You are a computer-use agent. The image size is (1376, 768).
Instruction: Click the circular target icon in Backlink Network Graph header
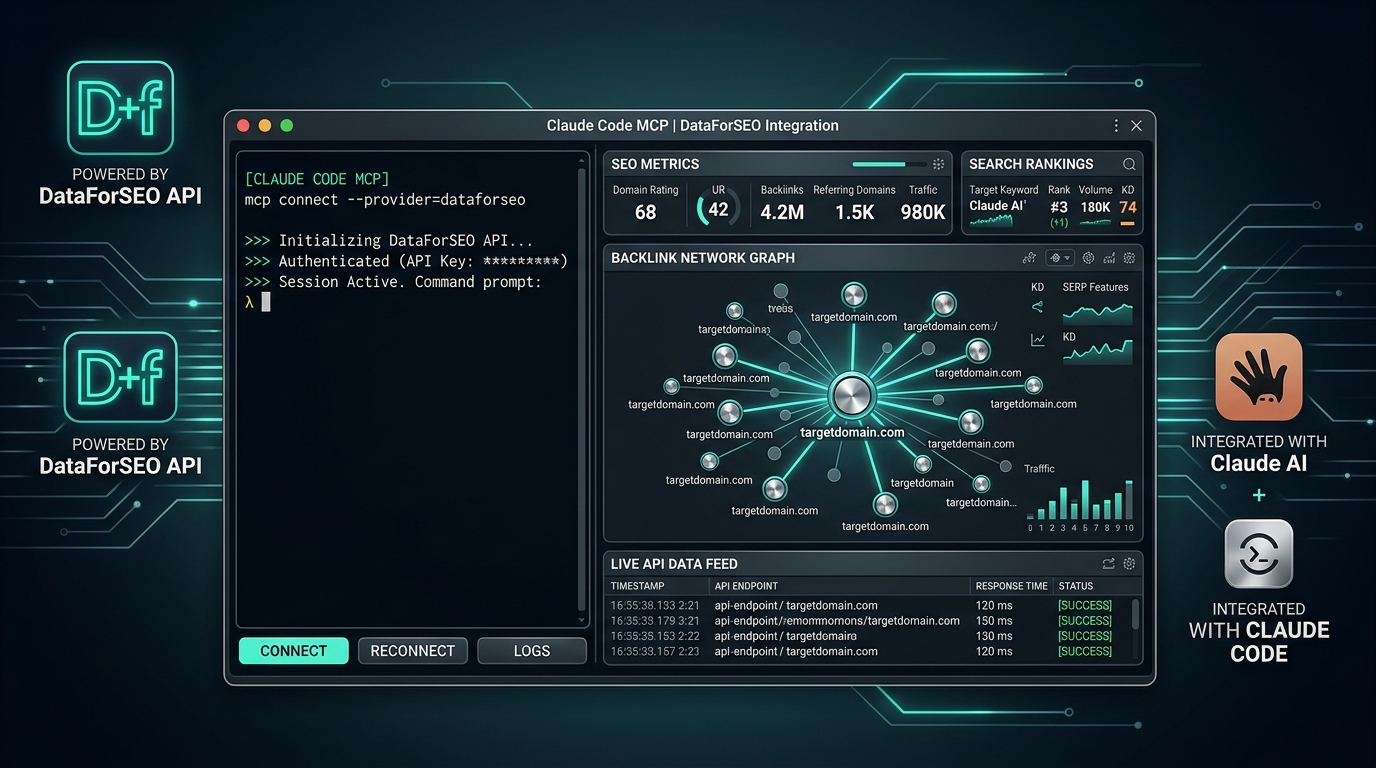coord(1088,258)
